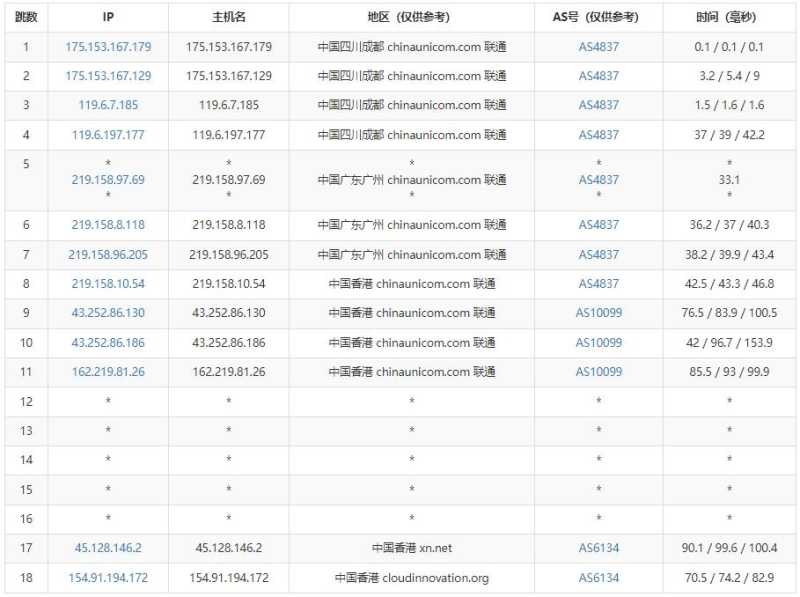Open AS10099 link in hop 11 row
The width and height of the screenshot is (800, 597).
tap(598, 372)
